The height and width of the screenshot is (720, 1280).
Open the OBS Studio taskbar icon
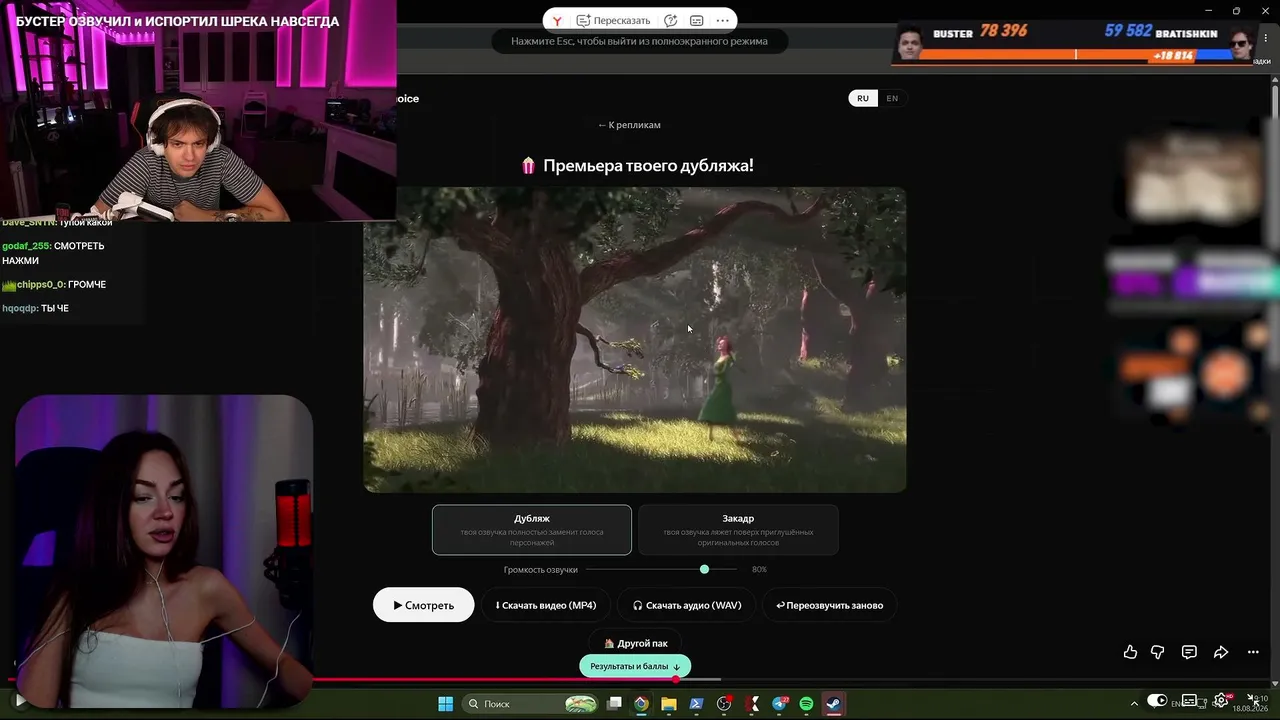pos(724,704)
